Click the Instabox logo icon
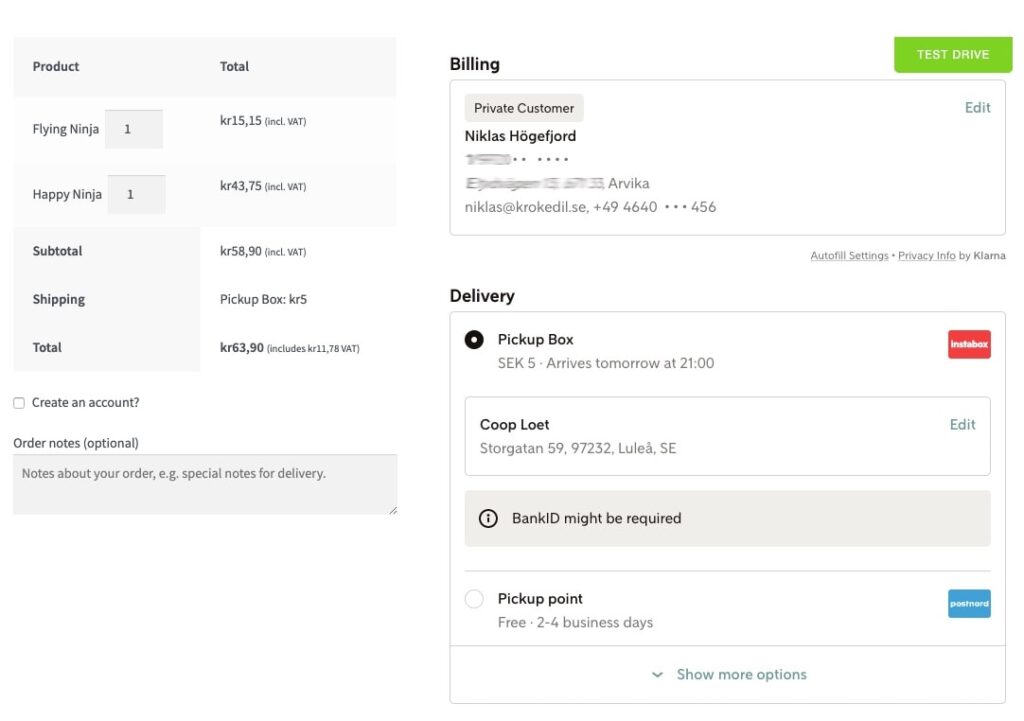This screenshot has height=721, width=1024. coord(969,344)
